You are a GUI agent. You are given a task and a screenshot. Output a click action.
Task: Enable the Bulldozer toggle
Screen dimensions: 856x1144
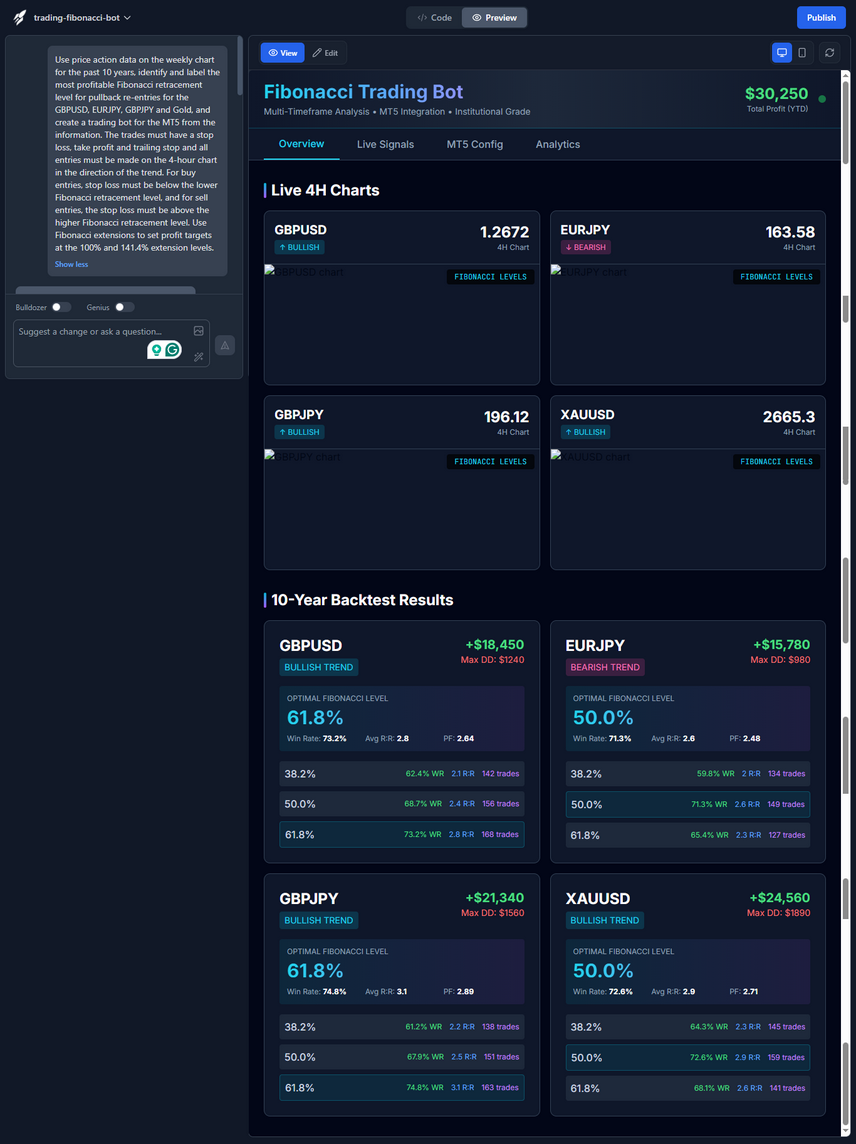tap(61, 307)
